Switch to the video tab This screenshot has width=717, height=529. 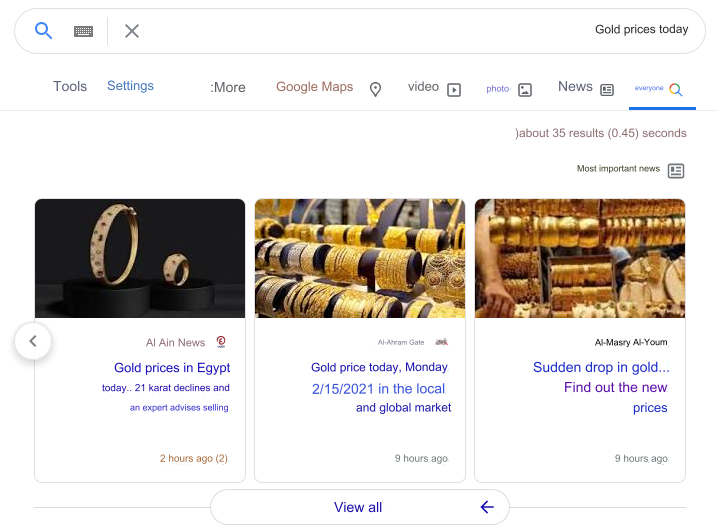coord(423,86)
